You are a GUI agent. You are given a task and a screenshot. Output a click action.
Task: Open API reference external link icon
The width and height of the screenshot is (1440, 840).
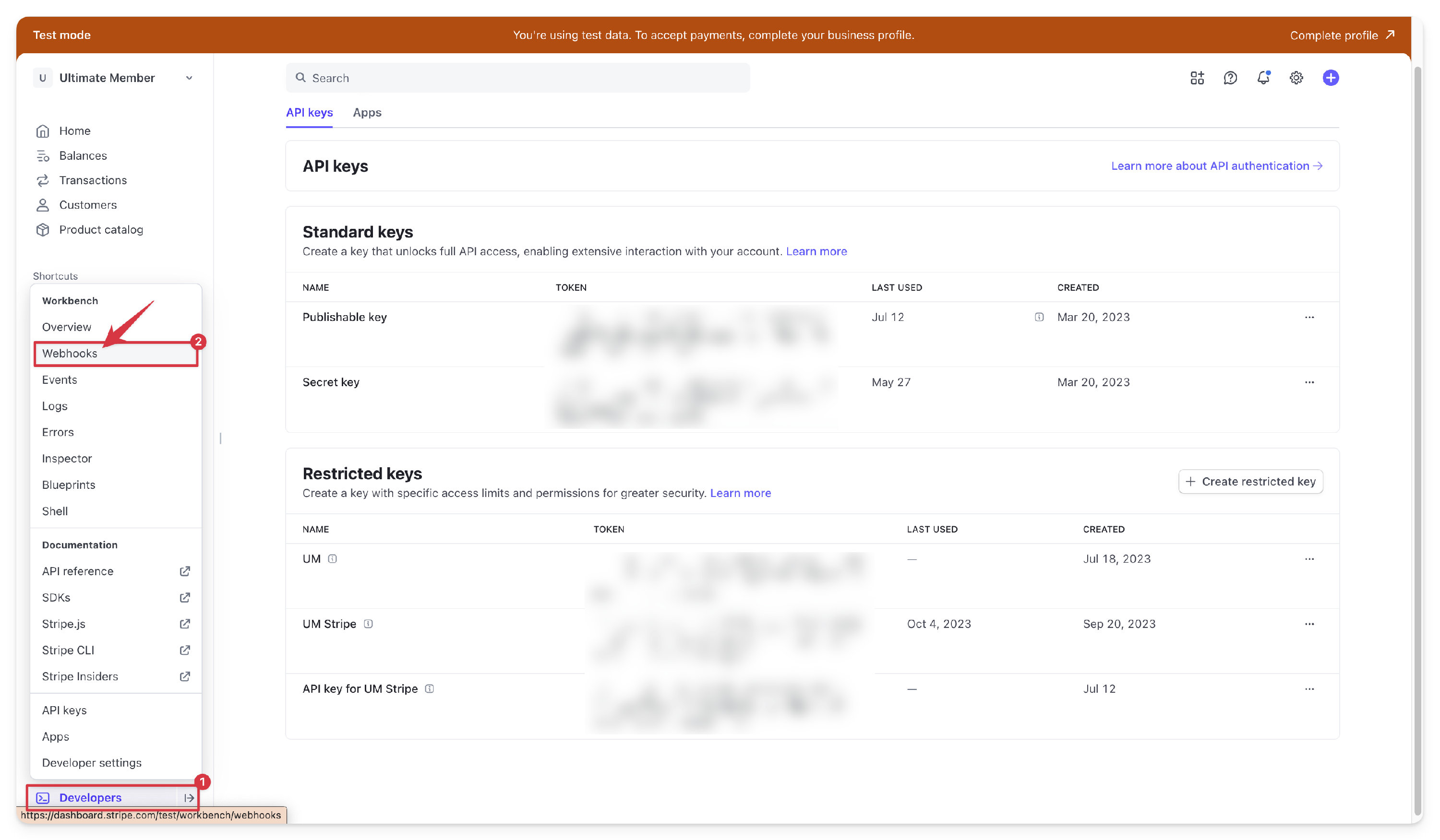tap(185, 571)
